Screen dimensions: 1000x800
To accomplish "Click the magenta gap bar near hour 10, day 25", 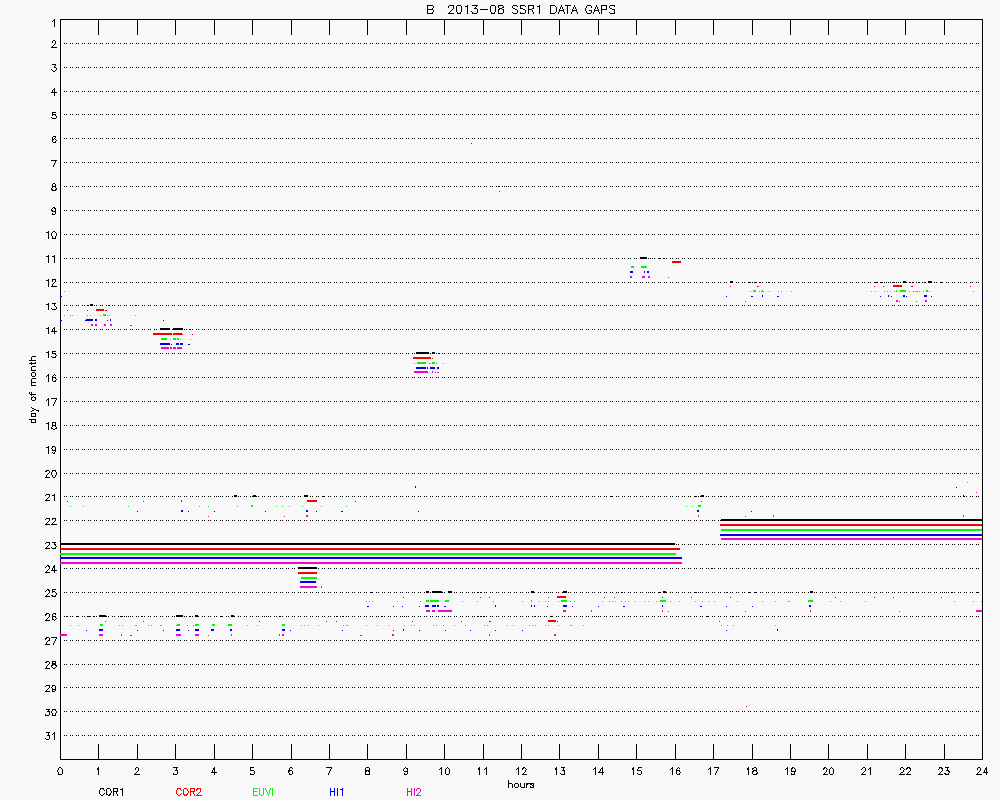I will (440, 610).
